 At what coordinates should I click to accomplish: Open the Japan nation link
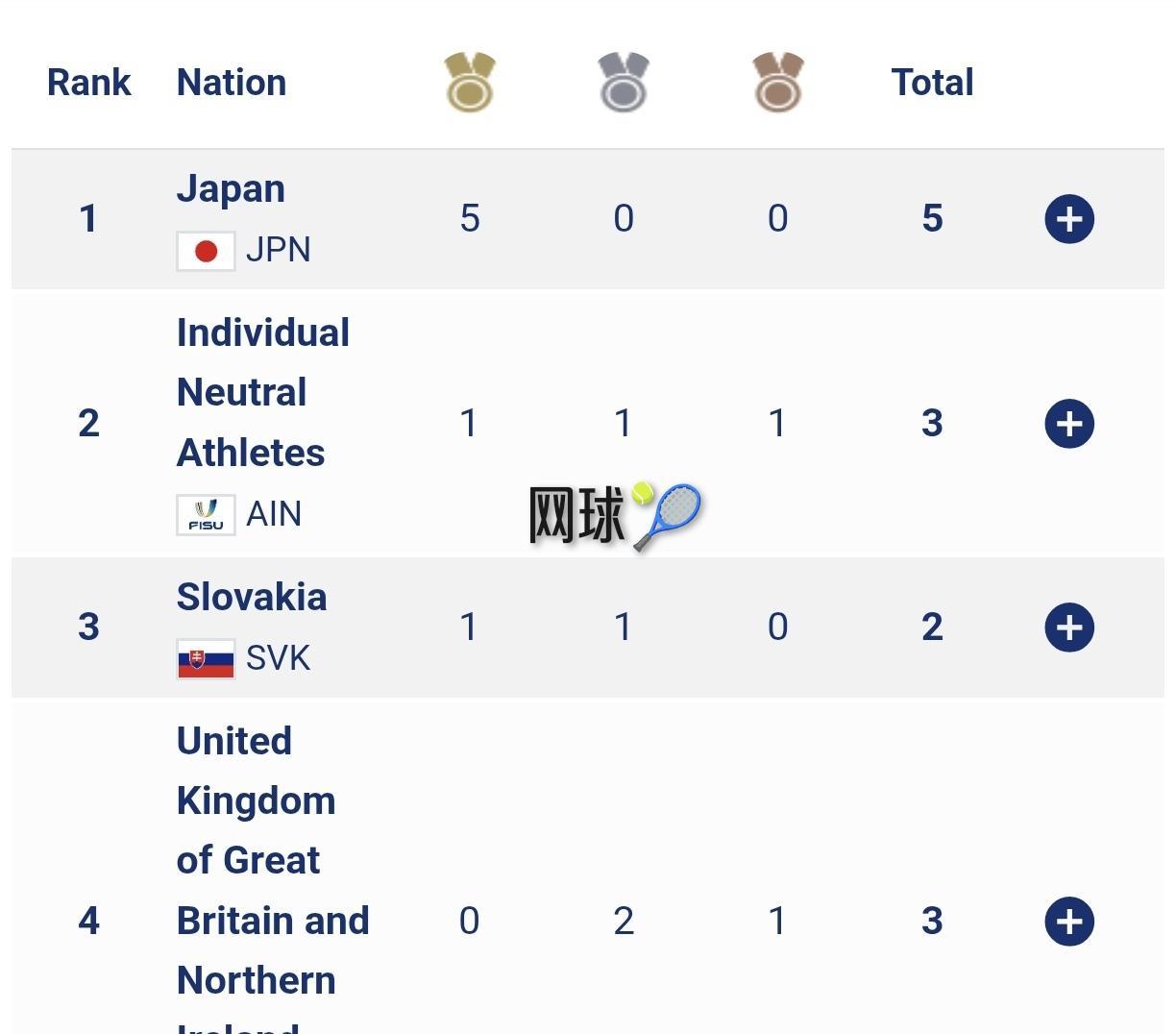click(x=231, y=189)
